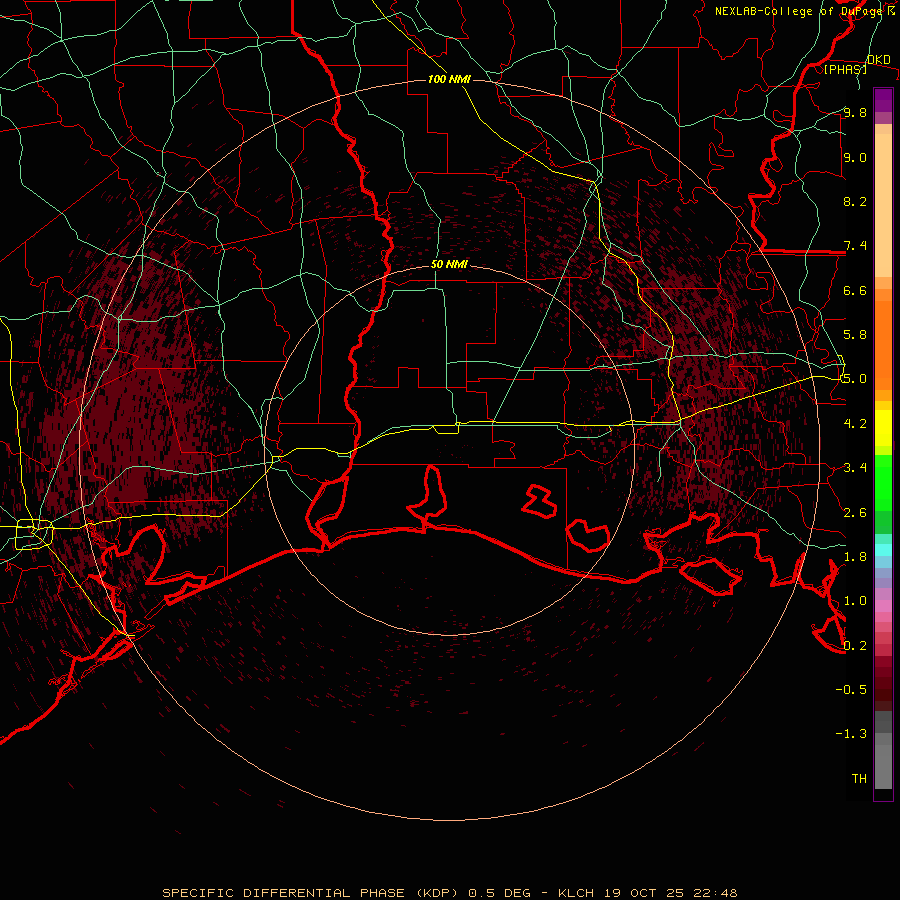Viewport: 900px width, 900px height.
Task: Click the orange segment of the color bar
Action: tap(883, 344)
